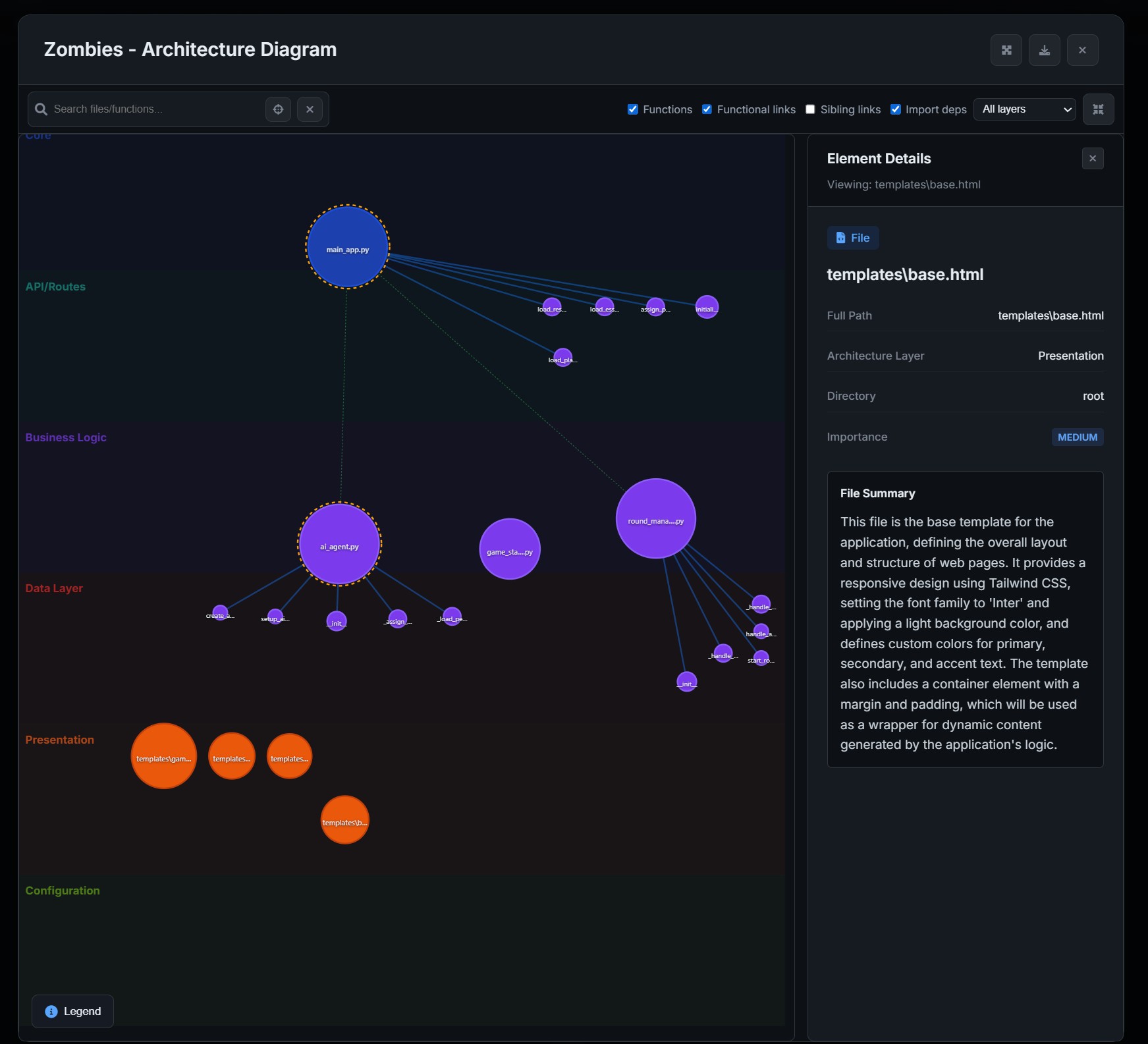Open the All layers dropdown
The height and width of the screenshot is (1044, 1148).
point(1024,109)
